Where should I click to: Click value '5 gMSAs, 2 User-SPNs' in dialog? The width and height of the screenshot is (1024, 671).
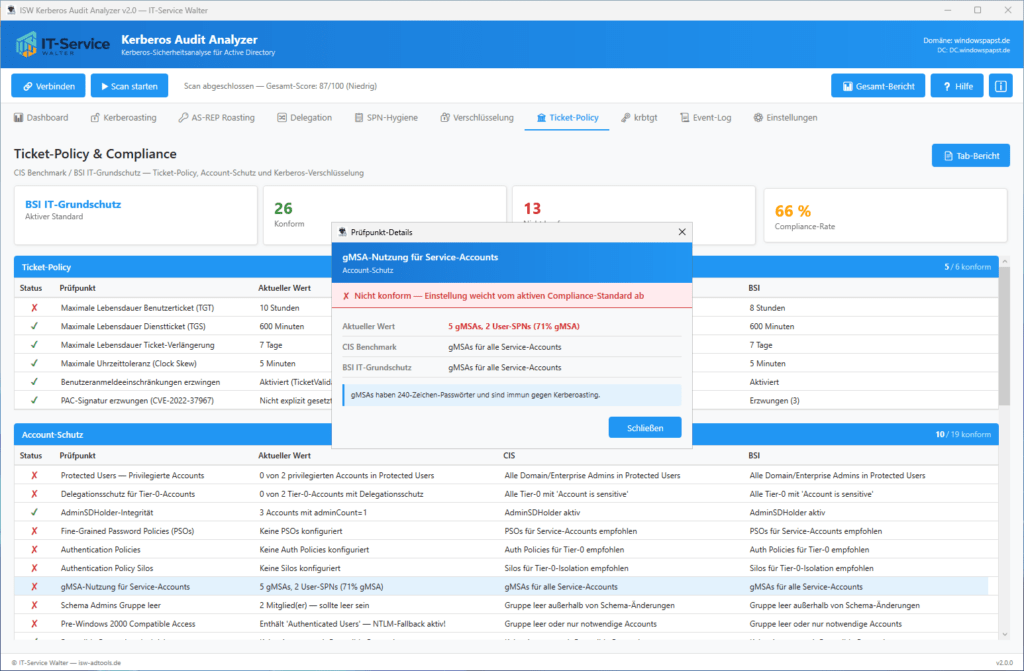point(513,326)
